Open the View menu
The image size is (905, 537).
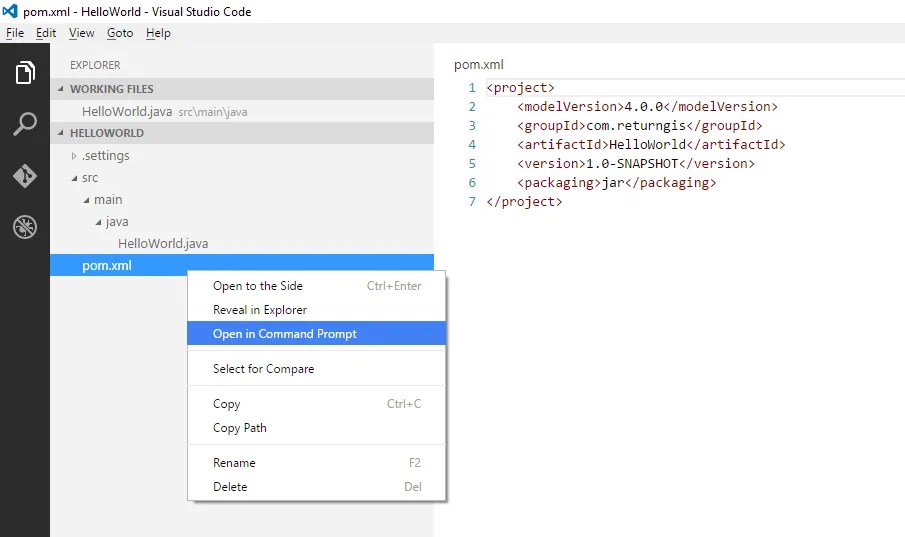pyautogui.click(x=81, y=33)
